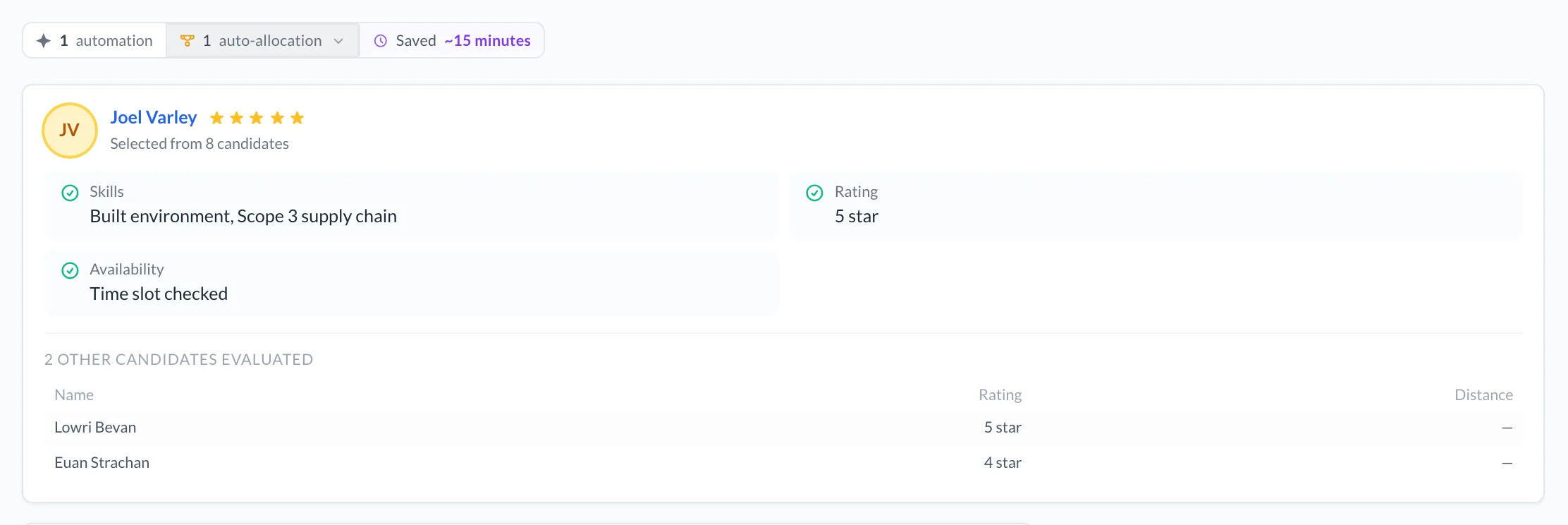Click Joel Varley's five-star rating stars

[x=257, y=118]
